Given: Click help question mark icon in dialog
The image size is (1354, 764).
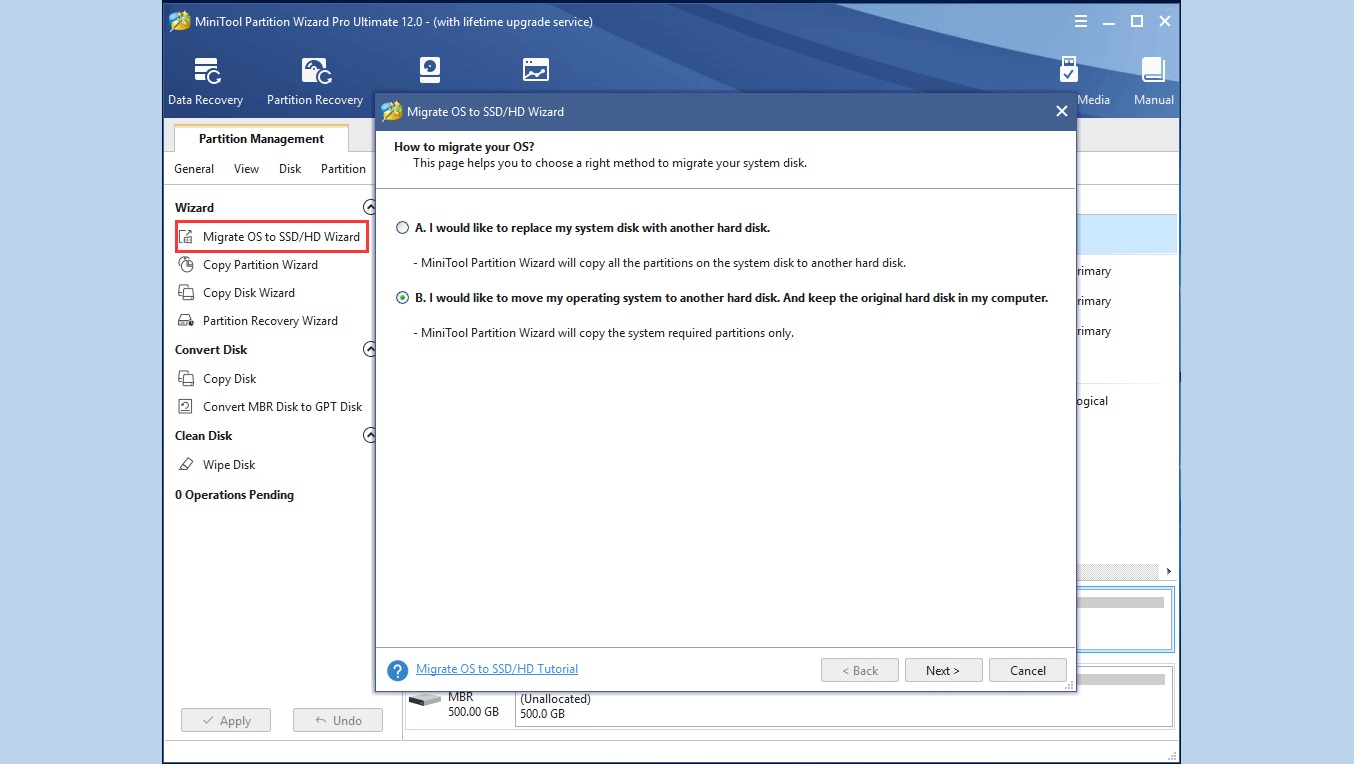Looking at the screenshot, I should 398,670.
